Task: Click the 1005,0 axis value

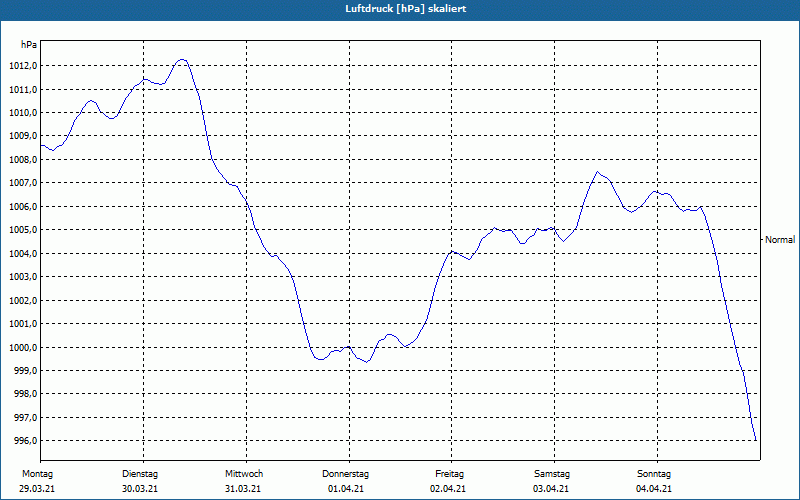Action: (23, 230)
